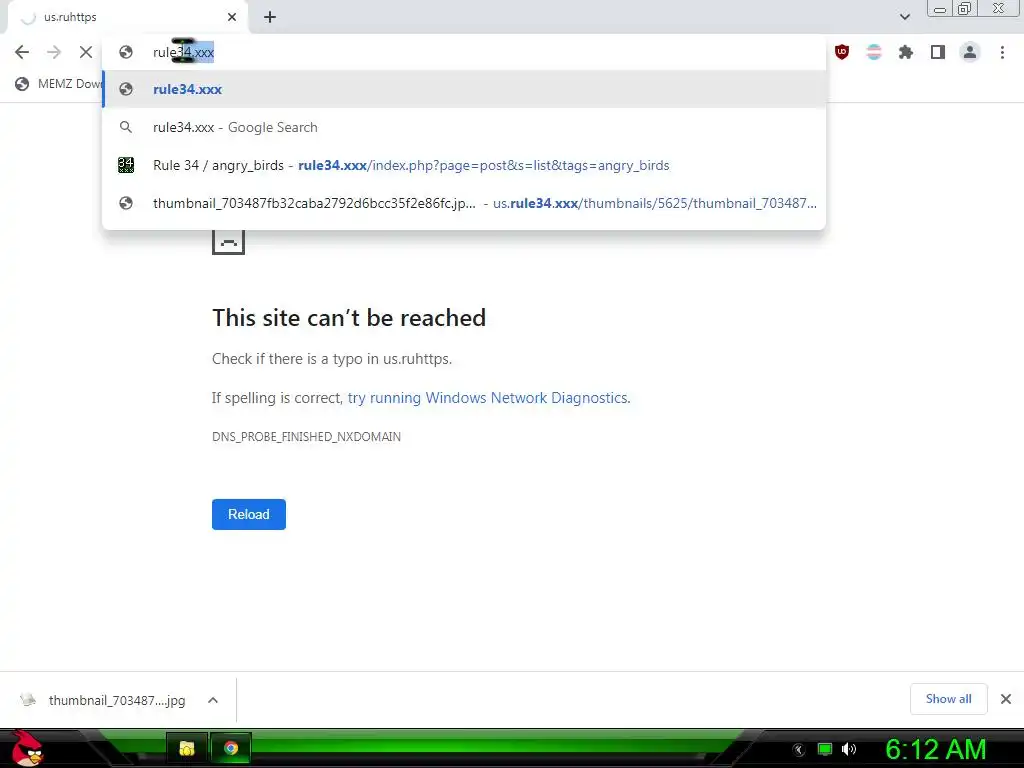Viewport: 1024px width, 768px height.
Task: Restore down the Chrome window
Action: pyautogui.click(x=965, y=8)
